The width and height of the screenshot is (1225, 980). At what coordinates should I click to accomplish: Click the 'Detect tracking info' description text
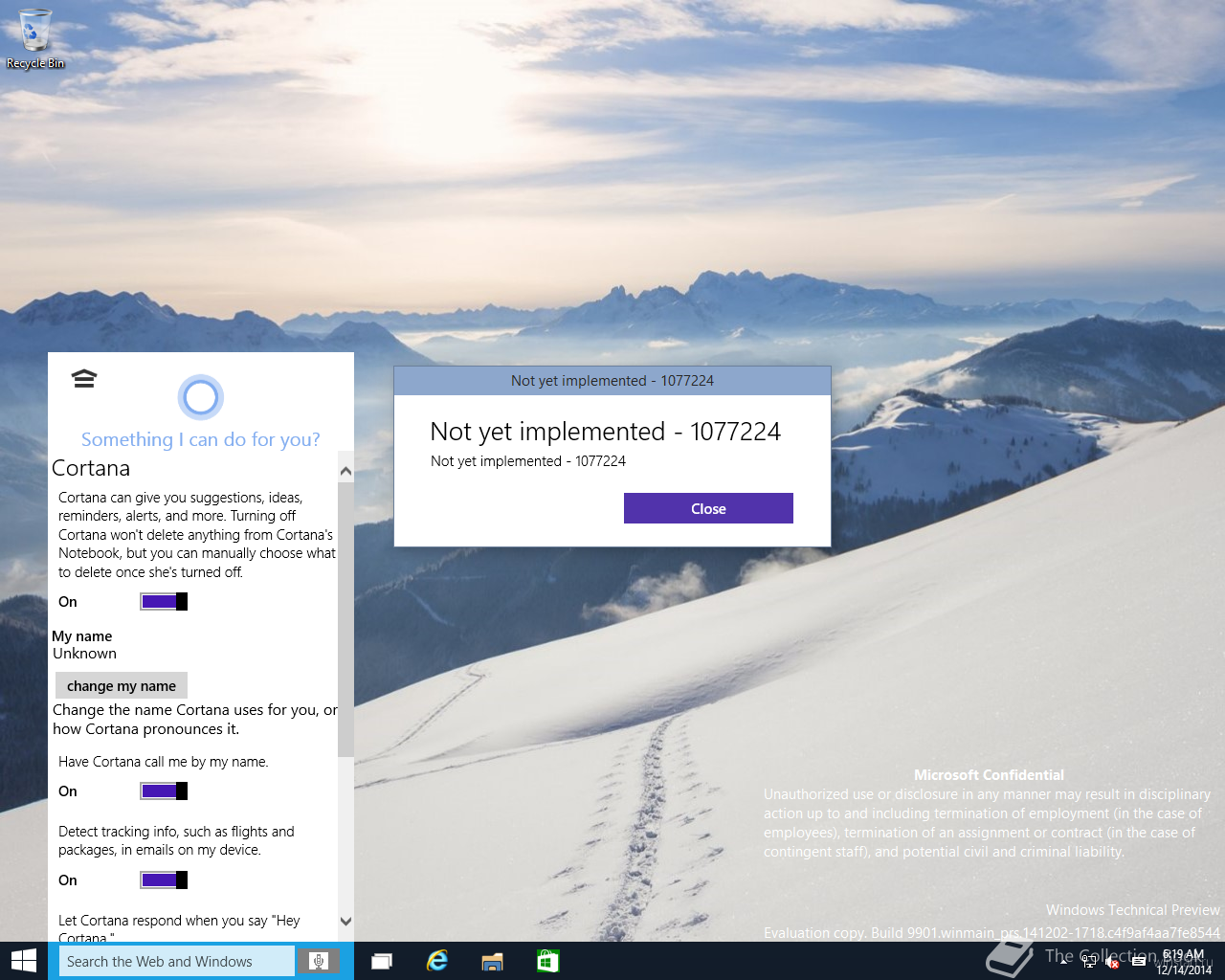click(x=176, y=840)
